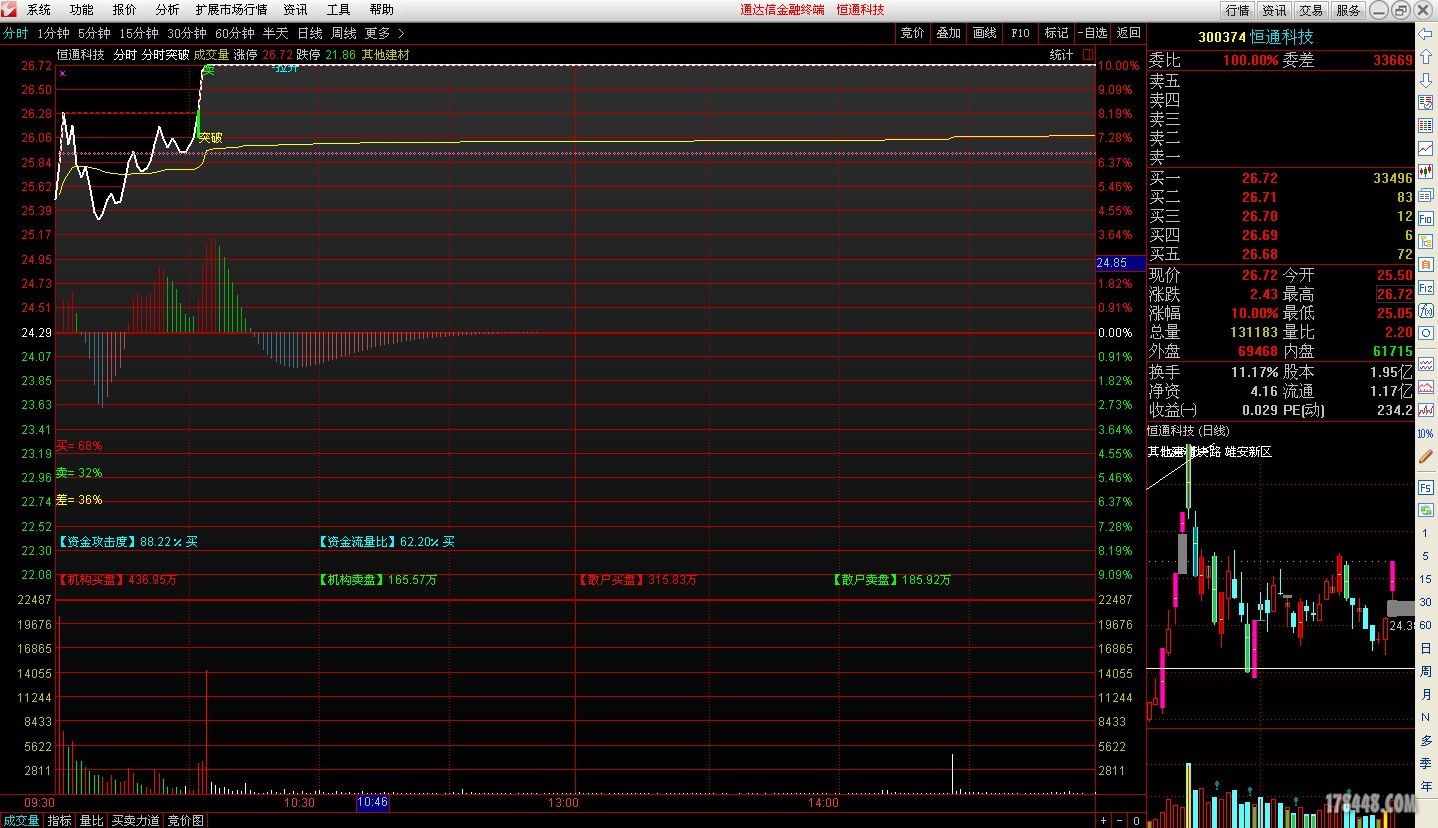Switch daily chart to 60 minute period
Viewport: 1438px width, 828px height.
[1425, 625]
